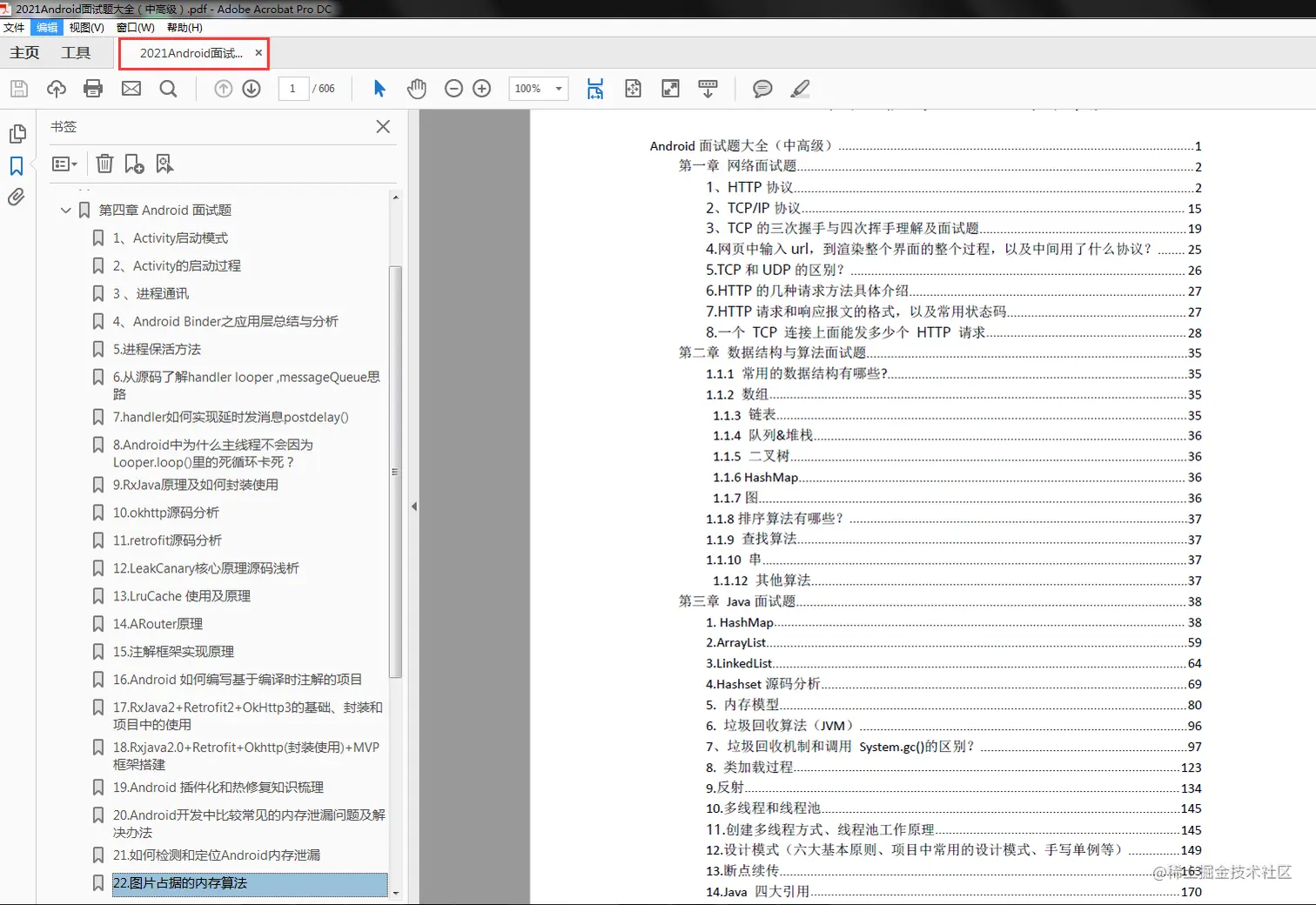Open the 视图(V) menu
Viewport: 1316px width, 905px height.
tap(86, 28)
